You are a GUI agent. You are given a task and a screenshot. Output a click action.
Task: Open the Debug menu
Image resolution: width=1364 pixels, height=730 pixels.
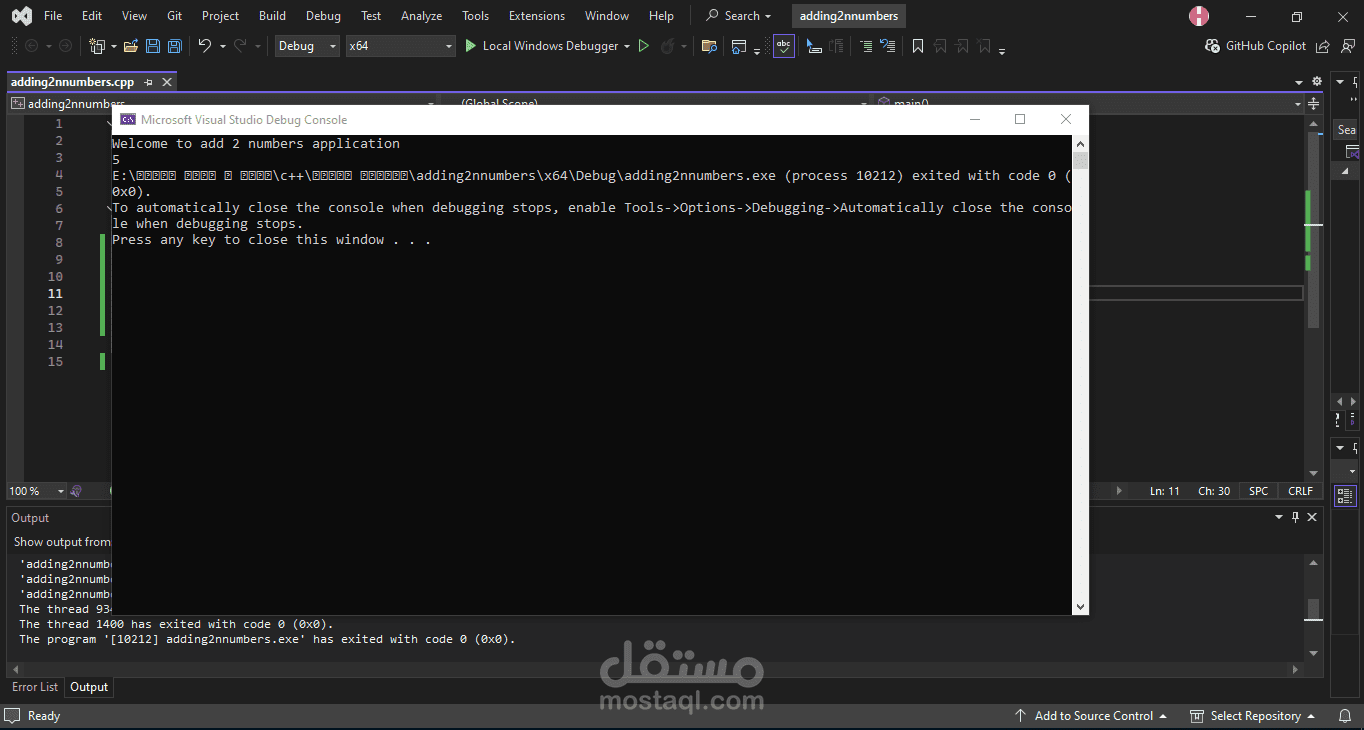(x=323, y=16)
